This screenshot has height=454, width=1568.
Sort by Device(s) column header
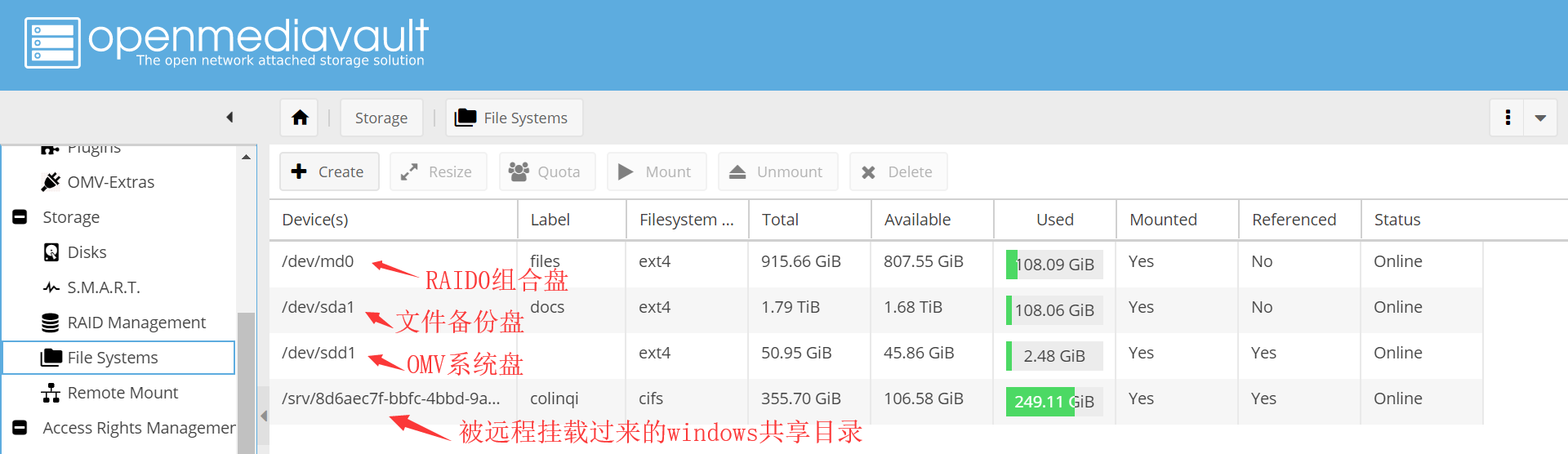[394, 220]
